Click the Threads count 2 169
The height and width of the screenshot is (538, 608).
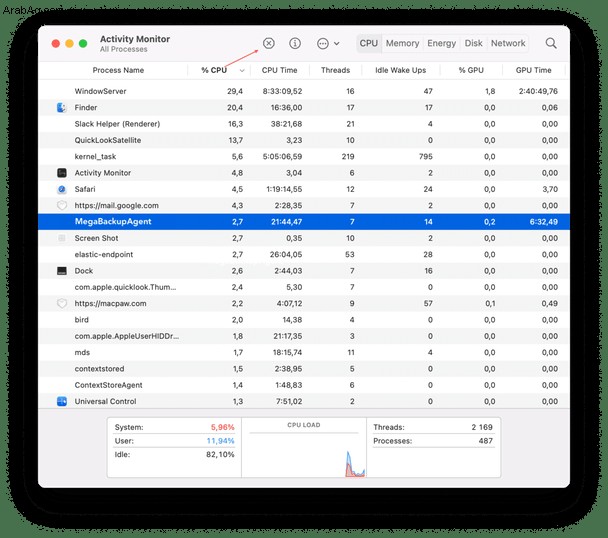click(482, 427)
